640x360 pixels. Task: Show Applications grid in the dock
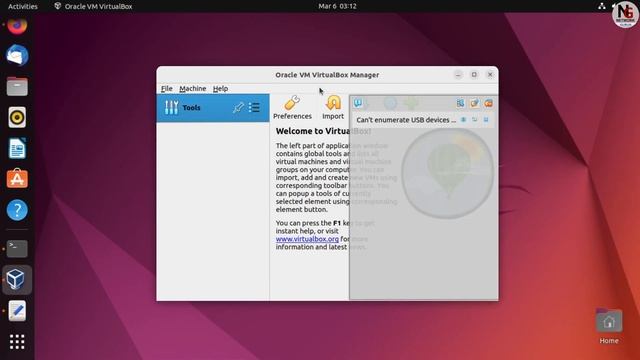tap(17, 342)
